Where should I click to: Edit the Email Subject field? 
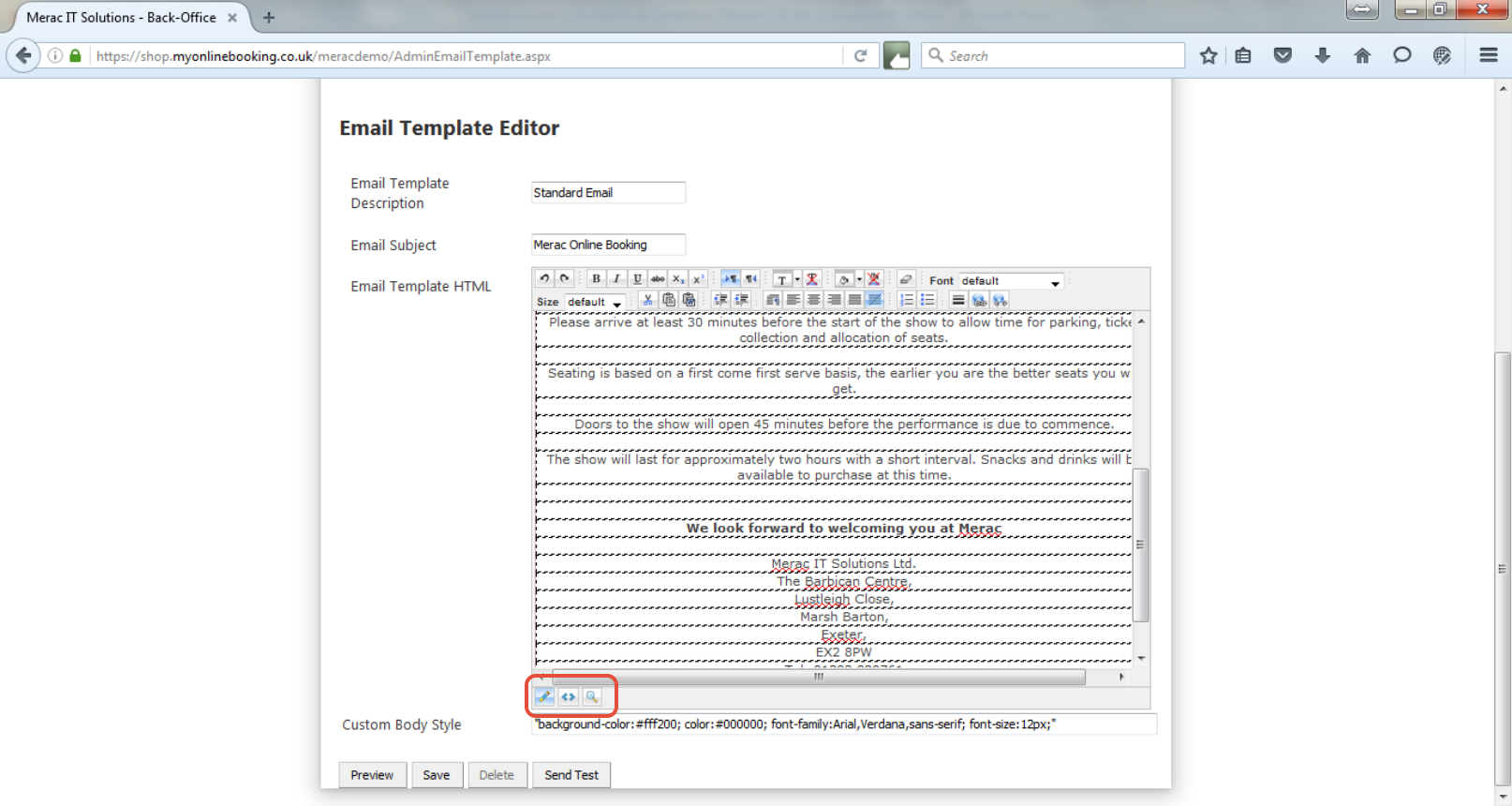point(608,245)
